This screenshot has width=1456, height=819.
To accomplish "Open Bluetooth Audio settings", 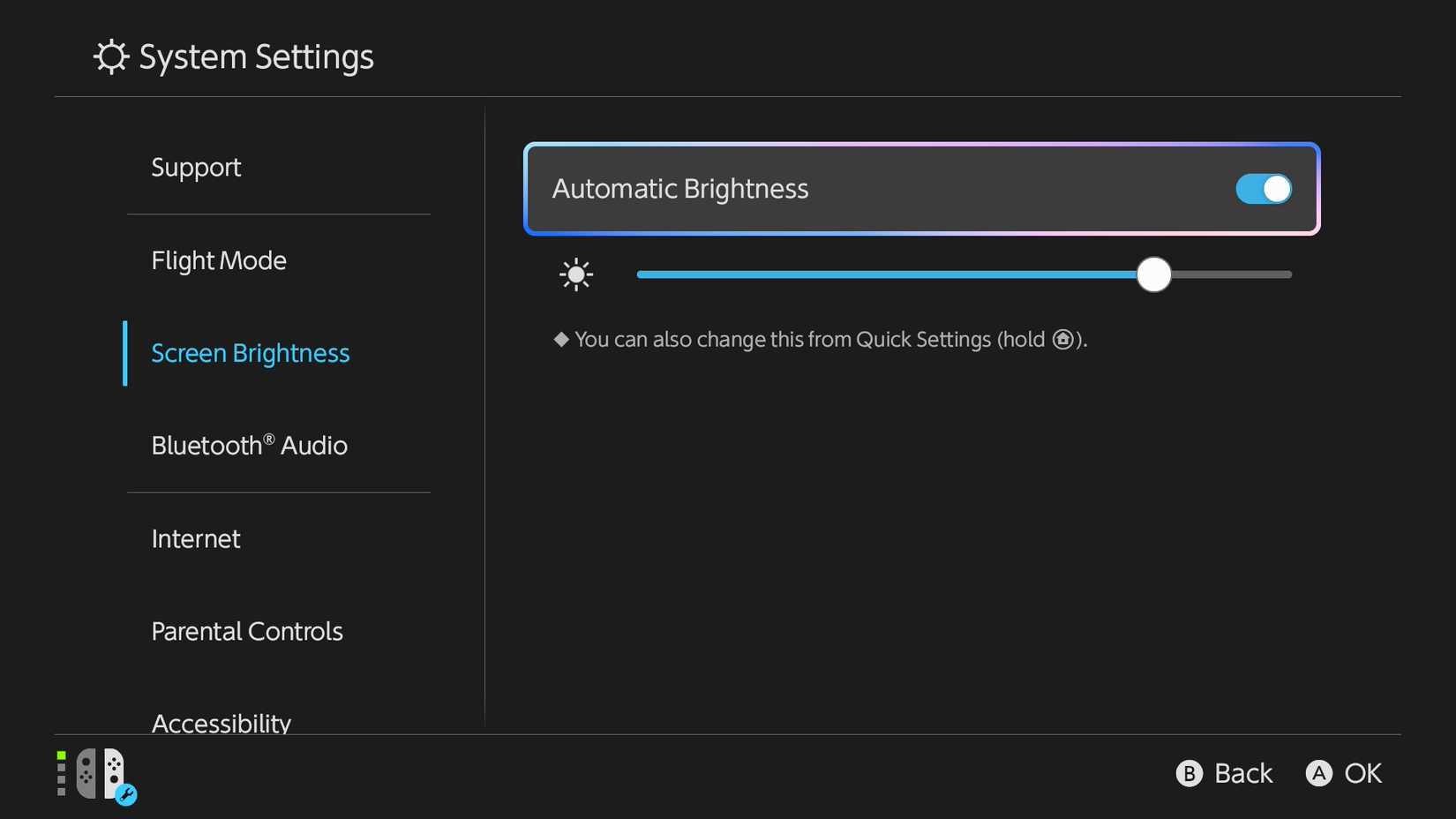I will coord(249,446).
